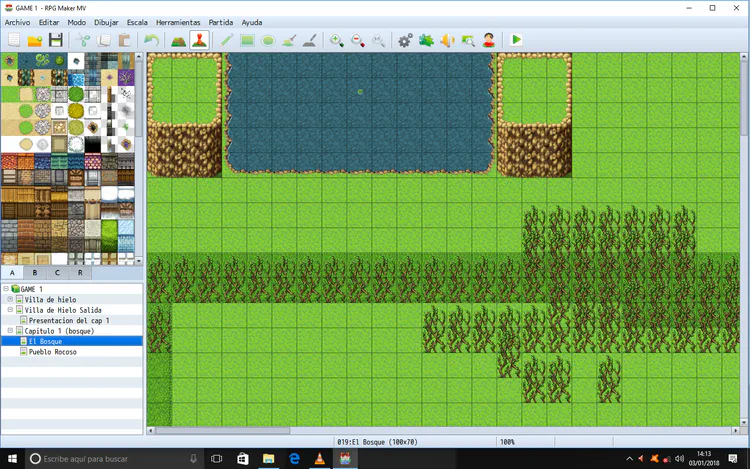This screenshot has height=469, width=750.
Task: Click the Copy icon in toolbar
Action: [104, 40]
